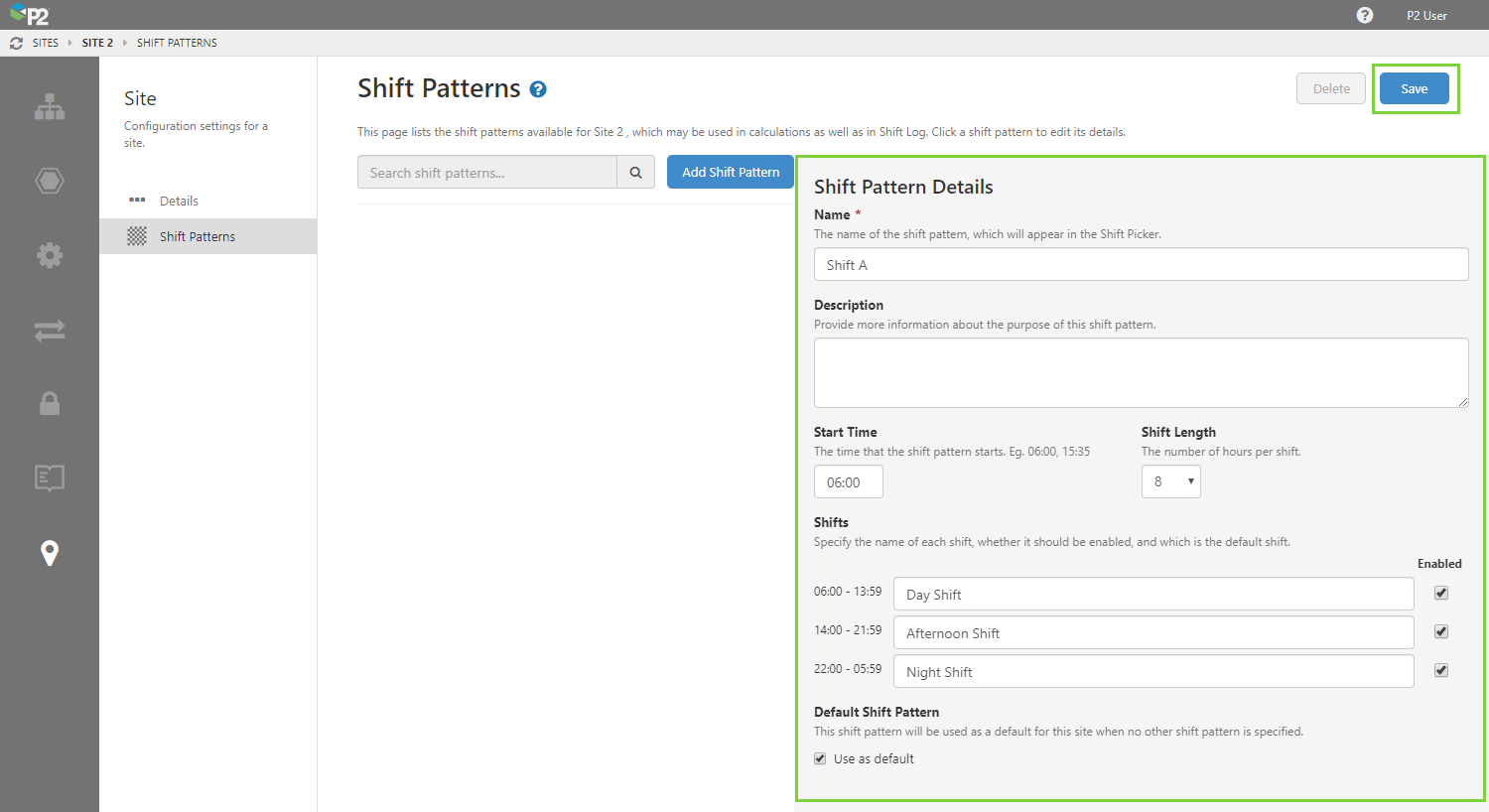Select Details in the Site menu
The image size is (1489, 812).
point(179,201)
